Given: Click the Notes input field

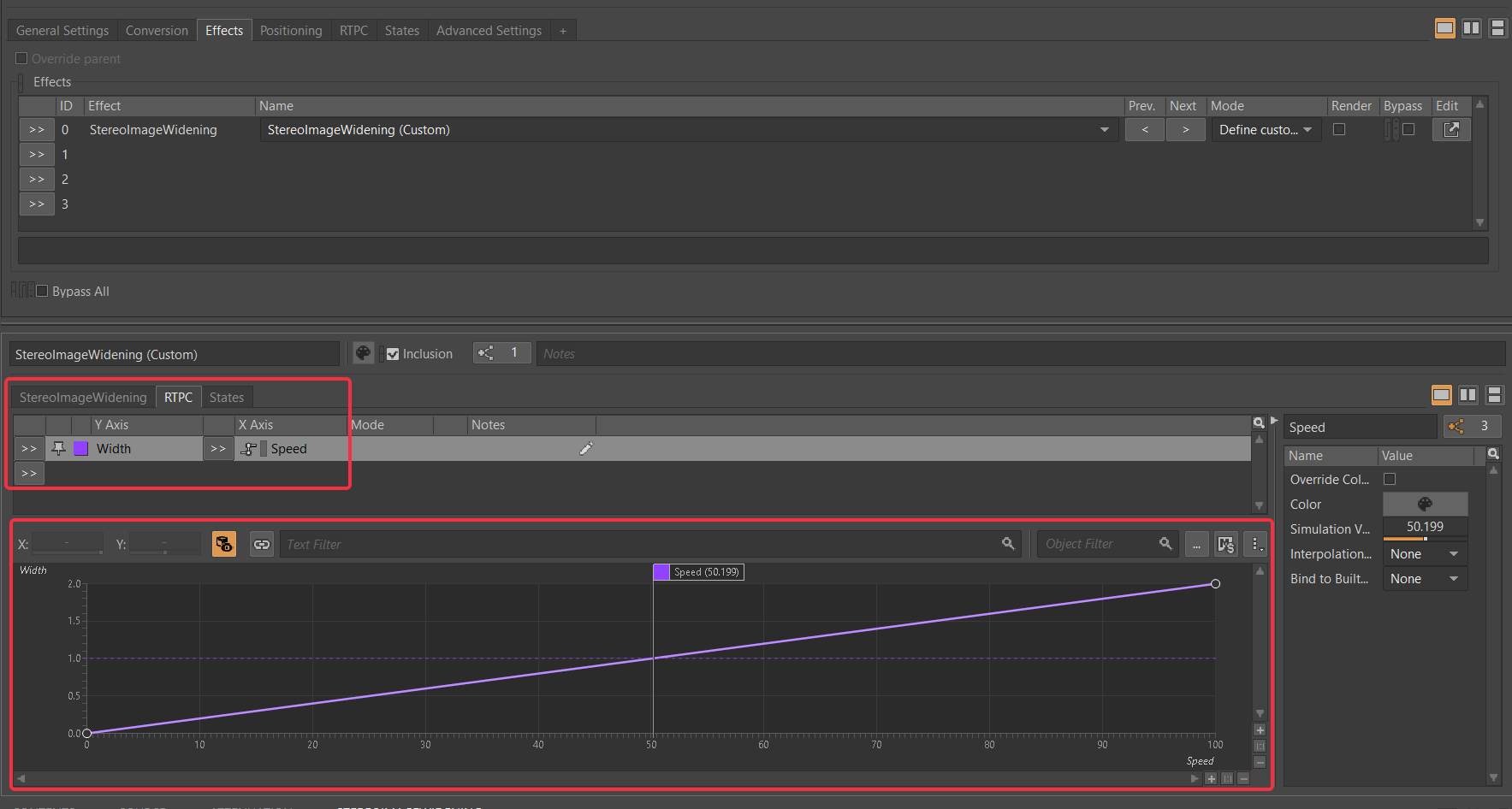Looking at the screenshot, I should click(1020, 353).
